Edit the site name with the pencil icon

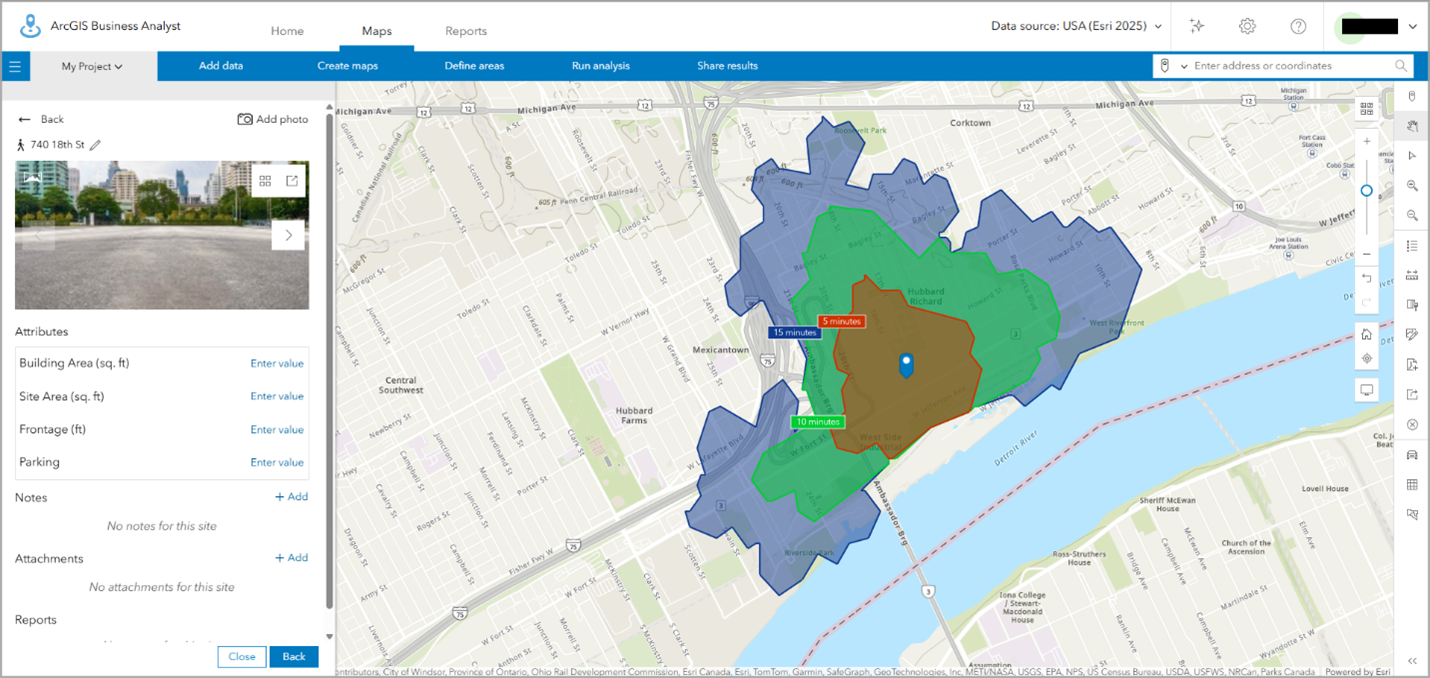point(95,144)
